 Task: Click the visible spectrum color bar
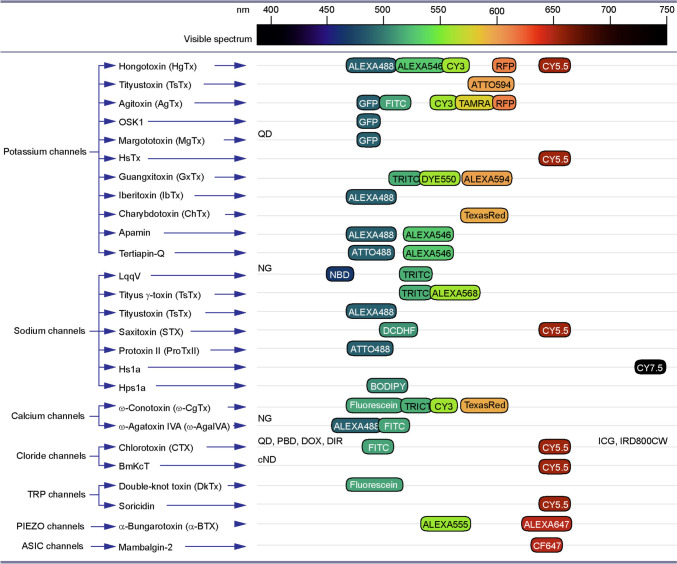click(x=462, y=35)
